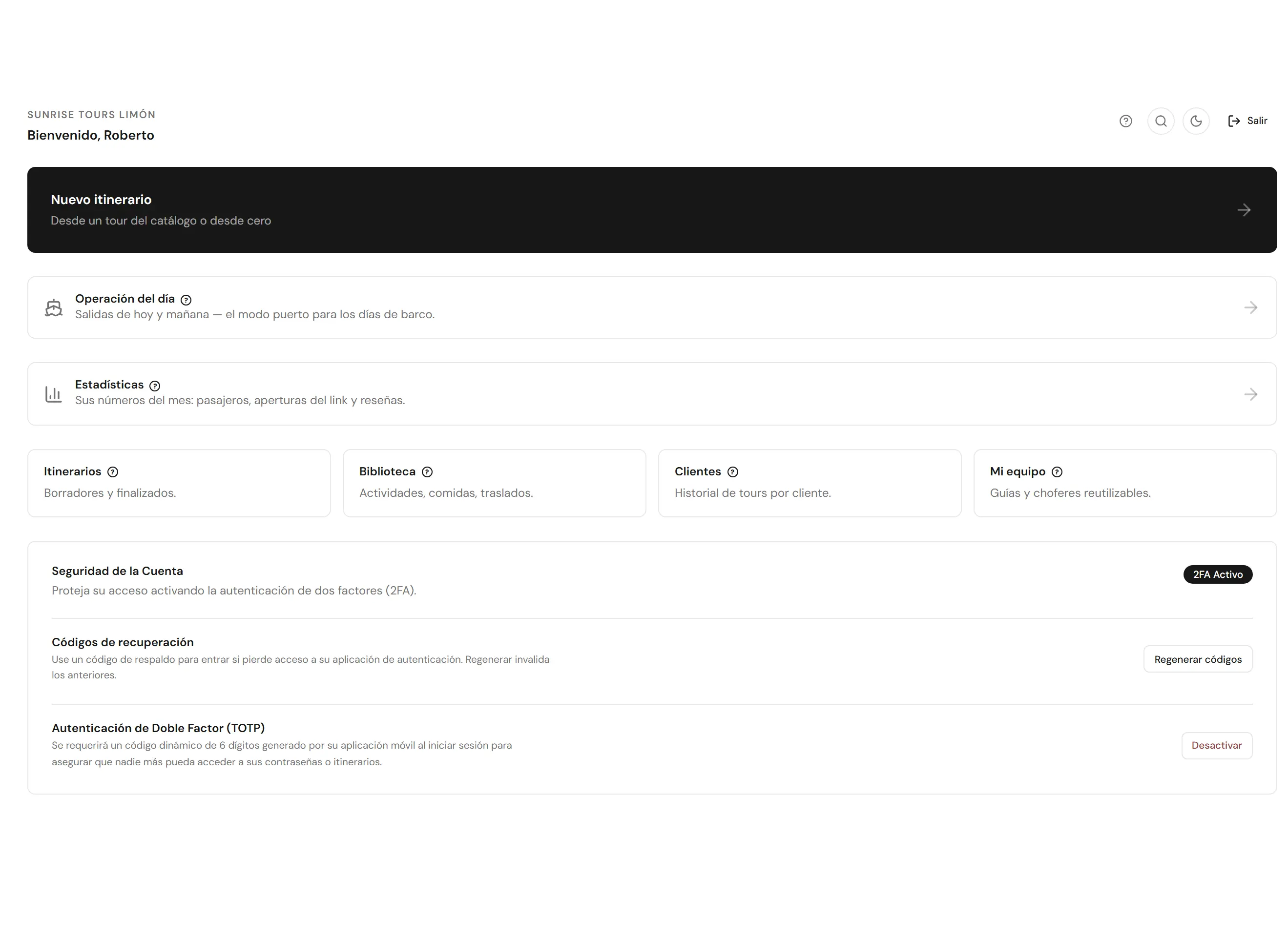Click the arrow on Operación del día card

(1250, 308)
